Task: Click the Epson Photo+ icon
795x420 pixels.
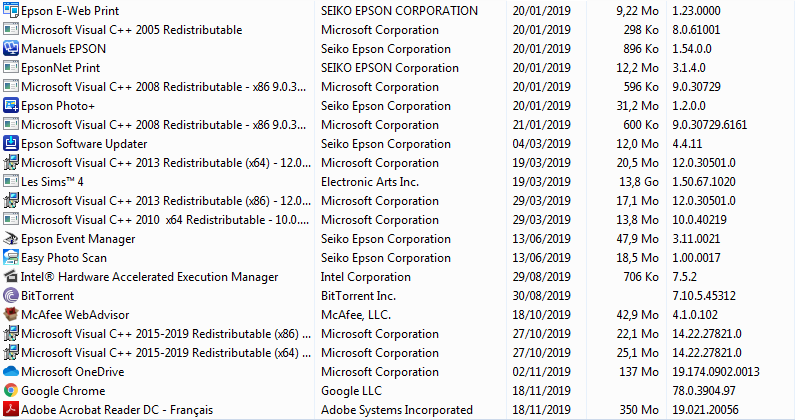Action: coord(11,106)
